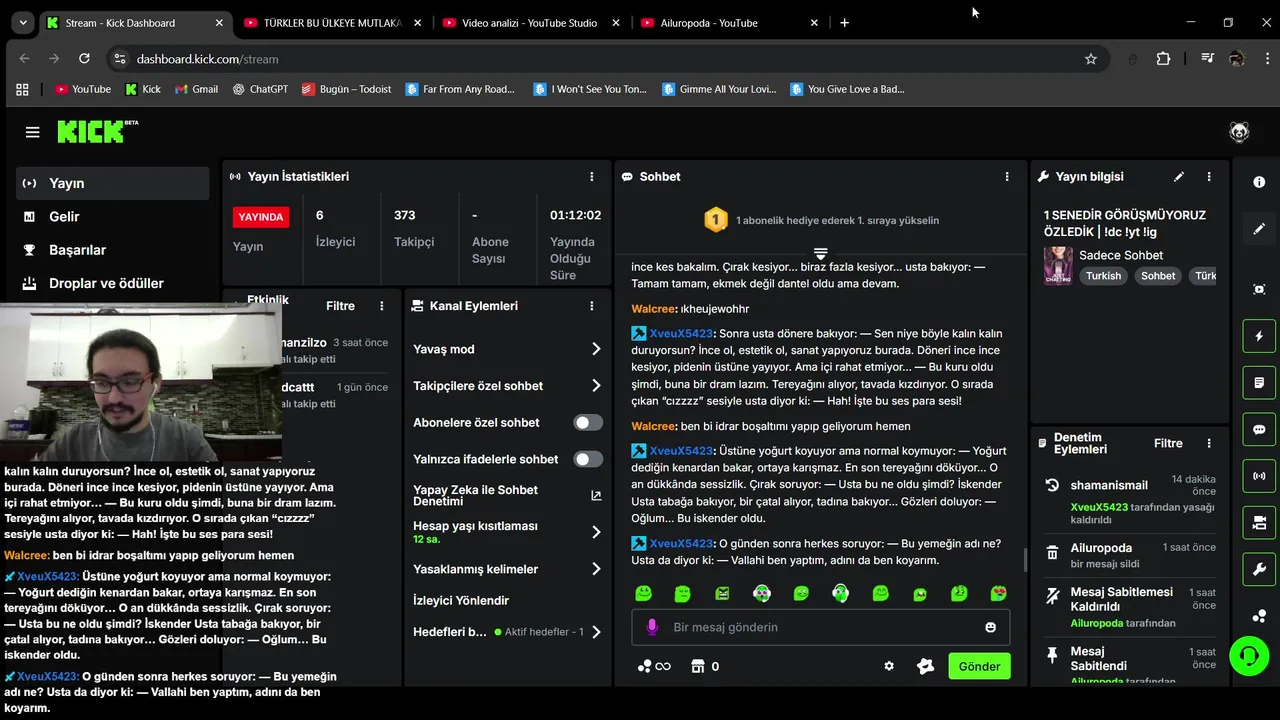Viewport: 1280px width, 720px height.
Task: Click the star-shaped sticker icon near Gönder
Action: (x=925, y=666)
